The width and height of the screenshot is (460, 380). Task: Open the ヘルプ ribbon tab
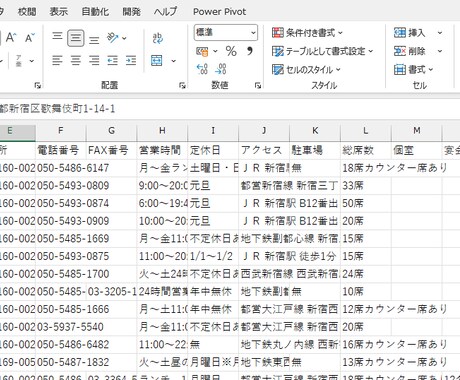pos(166,12)
